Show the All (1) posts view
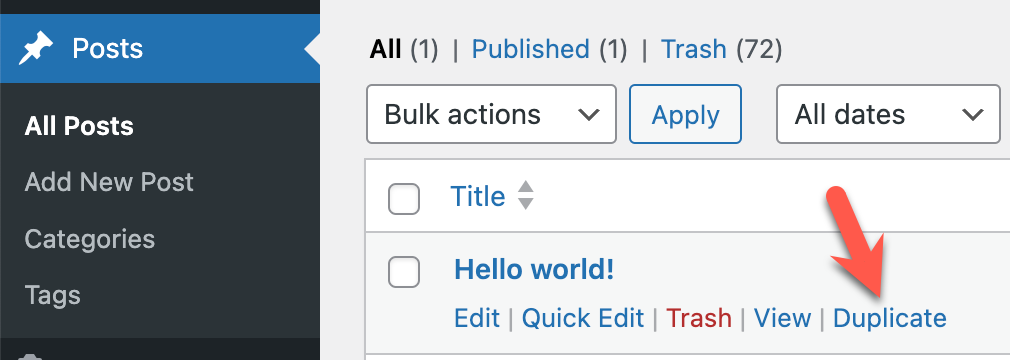Image resolution: width=1010 pixels, height=360 pixels. pos(404,49)
